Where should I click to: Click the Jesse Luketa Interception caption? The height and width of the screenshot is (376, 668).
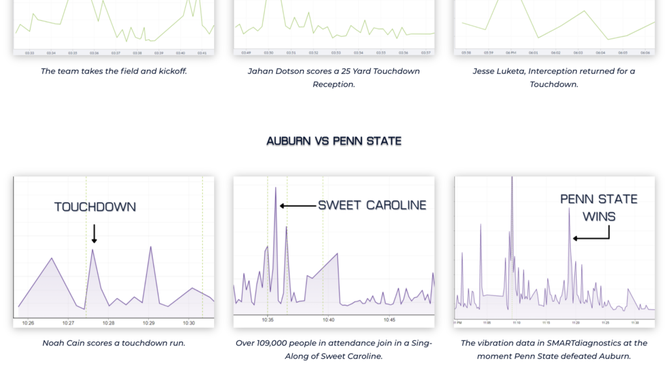click(554, 77)
